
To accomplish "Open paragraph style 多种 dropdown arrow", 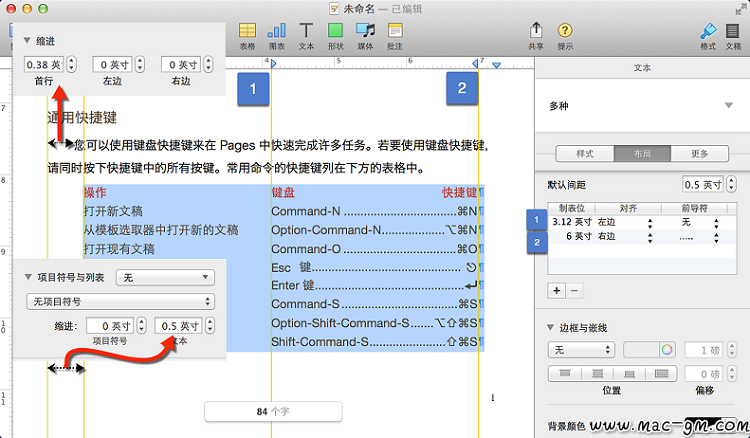I will point(728,106).
